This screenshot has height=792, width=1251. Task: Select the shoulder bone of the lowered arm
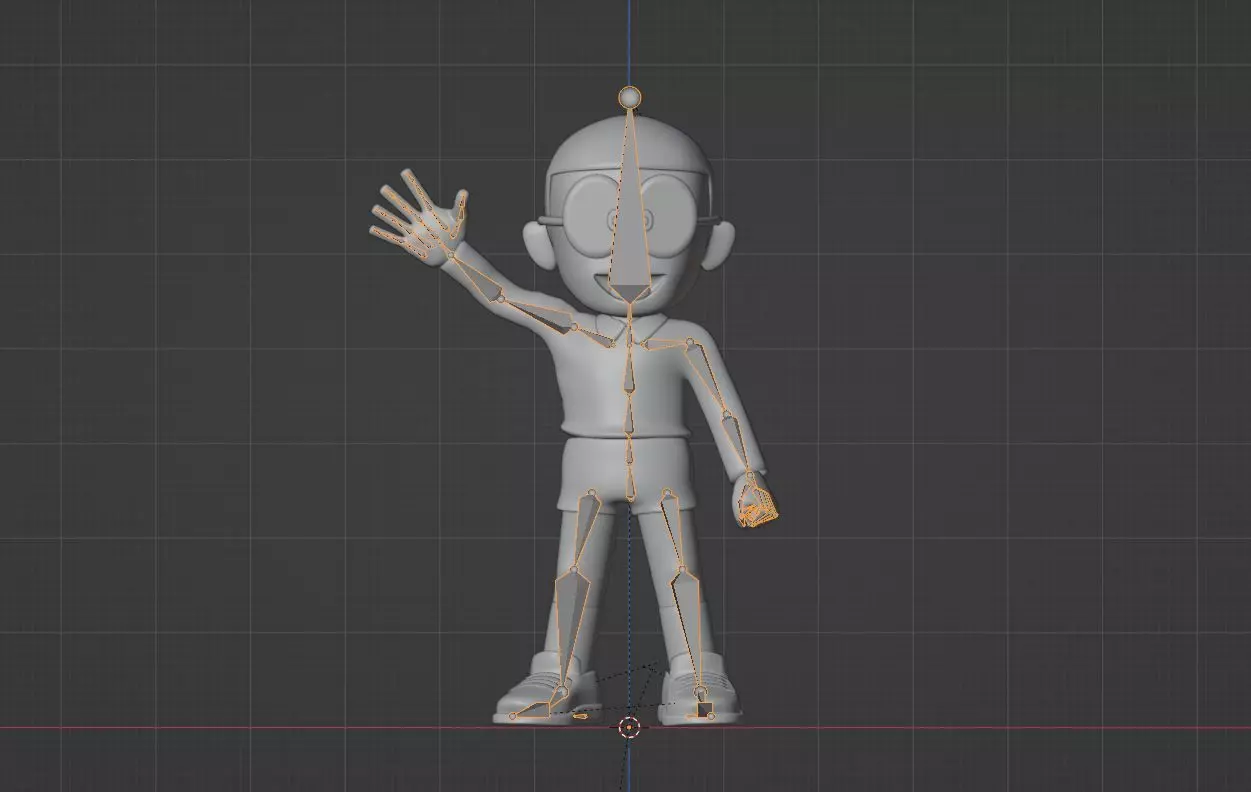pyautogui.click(x=666, y=344)
